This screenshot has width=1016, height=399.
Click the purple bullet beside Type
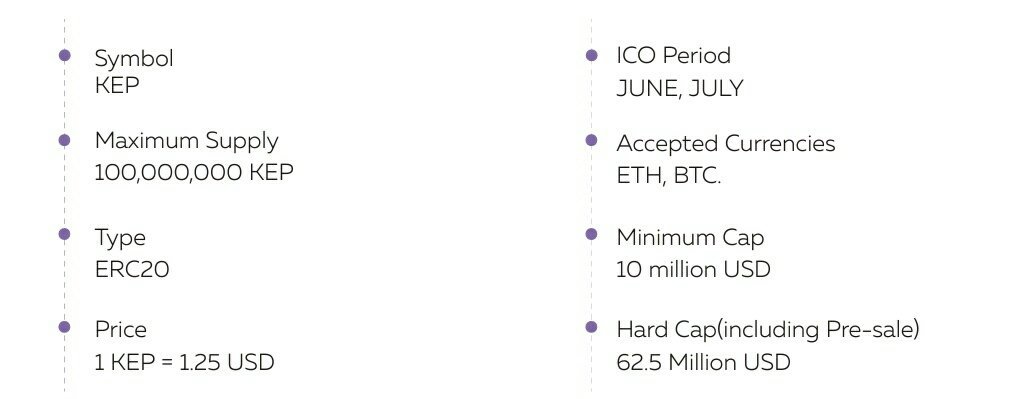(x=64, y=234)
